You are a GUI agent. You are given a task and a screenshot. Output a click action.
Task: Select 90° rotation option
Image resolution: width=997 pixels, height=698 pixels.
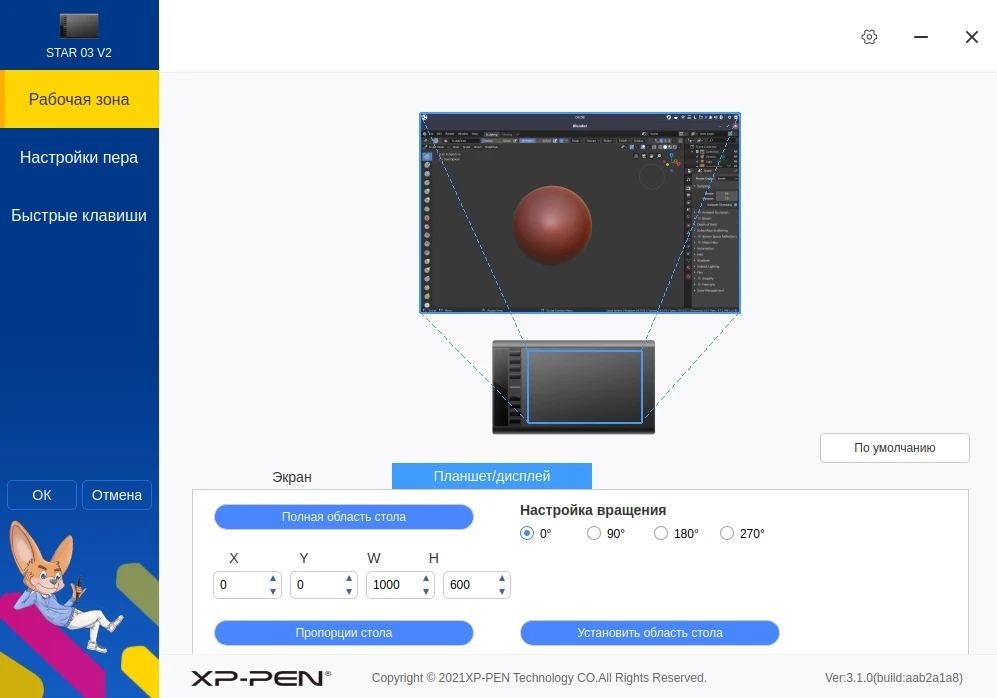click(594, 533)
